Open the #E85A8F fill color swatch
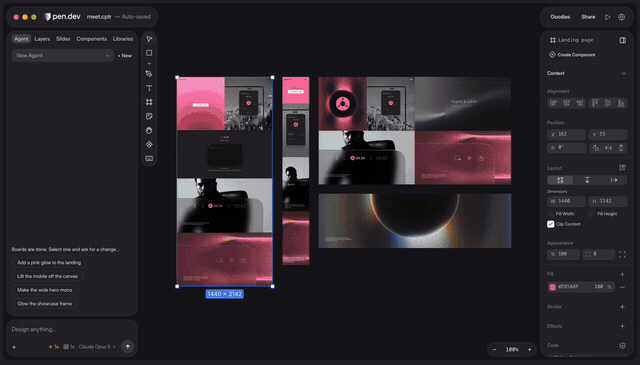This screenshot has height=365, width=640. pos(552,287)
